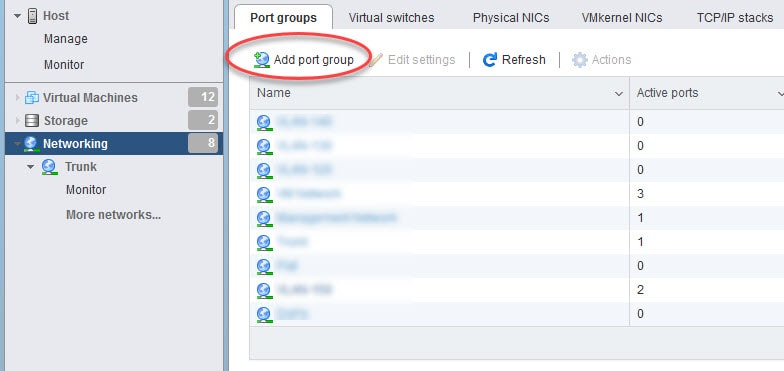784x371 pixels.
Task: Click the Host server icon in navigator
Action: coord(32,16)
